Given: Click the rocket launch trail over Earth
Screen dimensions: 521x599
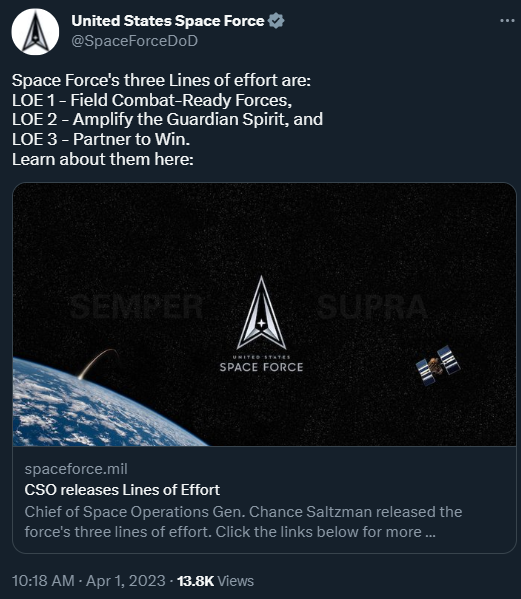Looking at the screenshot, I should tap(97, 364).
